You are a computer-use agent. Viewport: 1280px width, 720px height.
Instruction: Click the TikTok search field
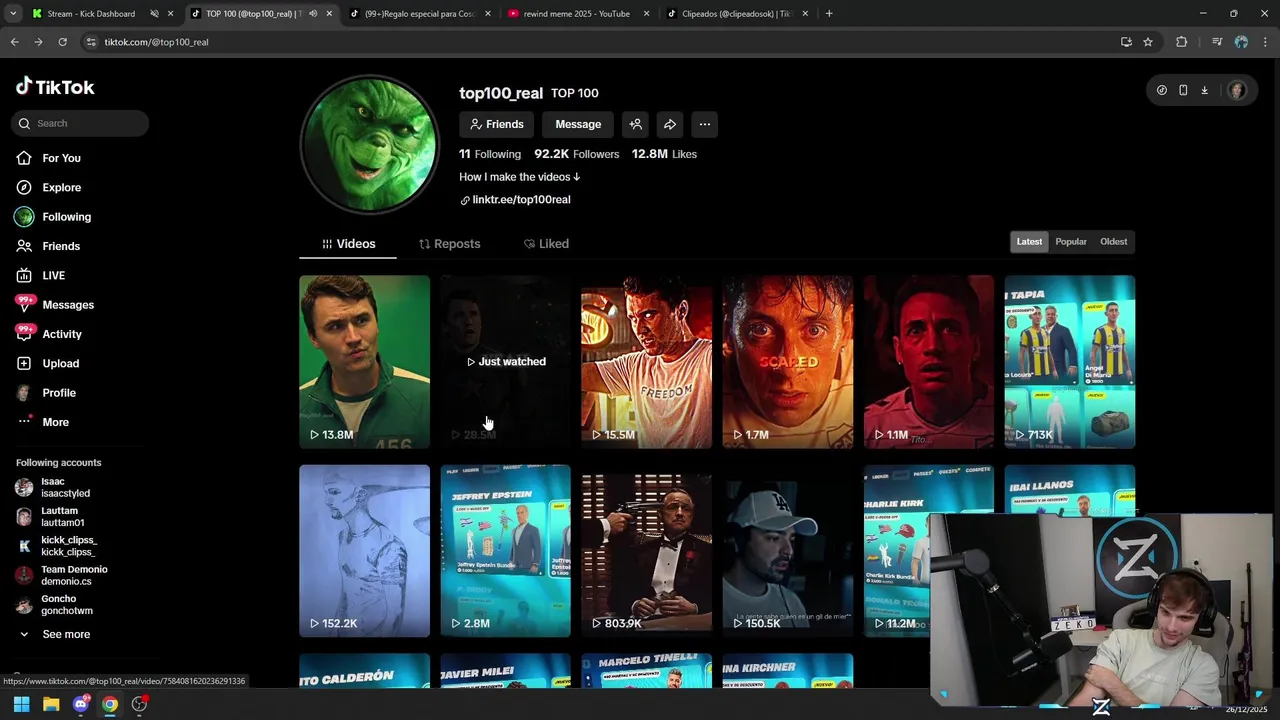[81, 123]
